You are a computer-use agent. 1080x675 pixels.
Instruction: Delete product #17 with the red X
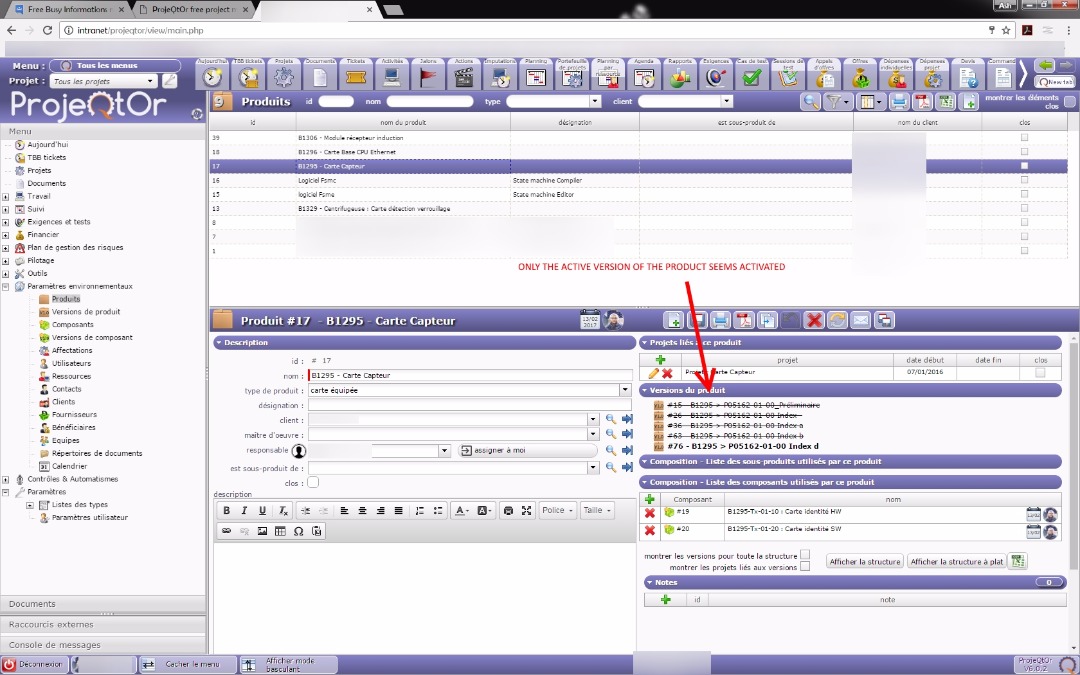tap(814, 320)
